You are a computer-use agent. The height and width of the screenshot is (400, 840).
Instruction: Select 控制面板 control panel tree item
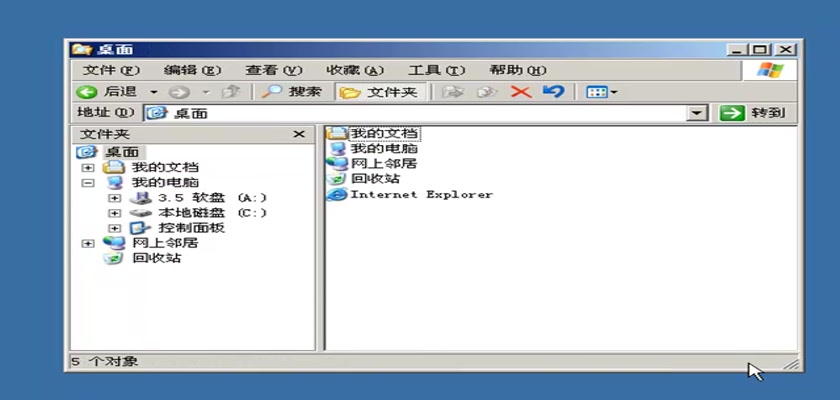(191, 228)
